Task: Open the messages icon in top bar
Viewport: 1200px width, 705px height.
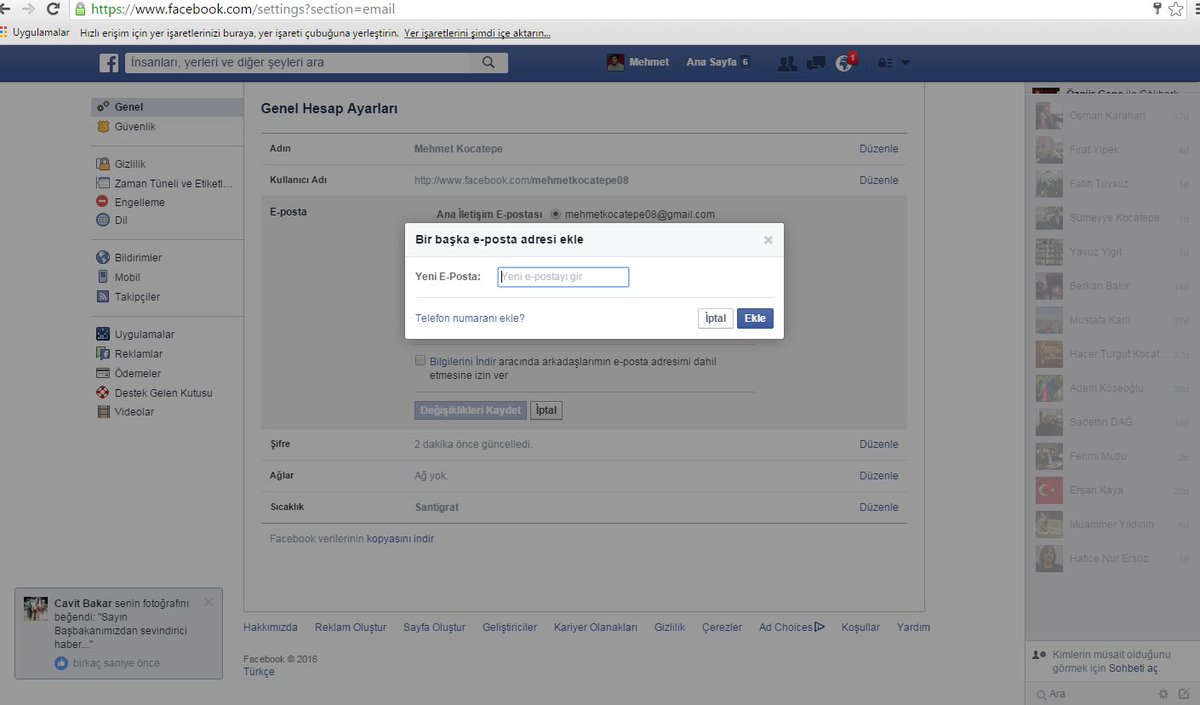Action: (816, 63)
